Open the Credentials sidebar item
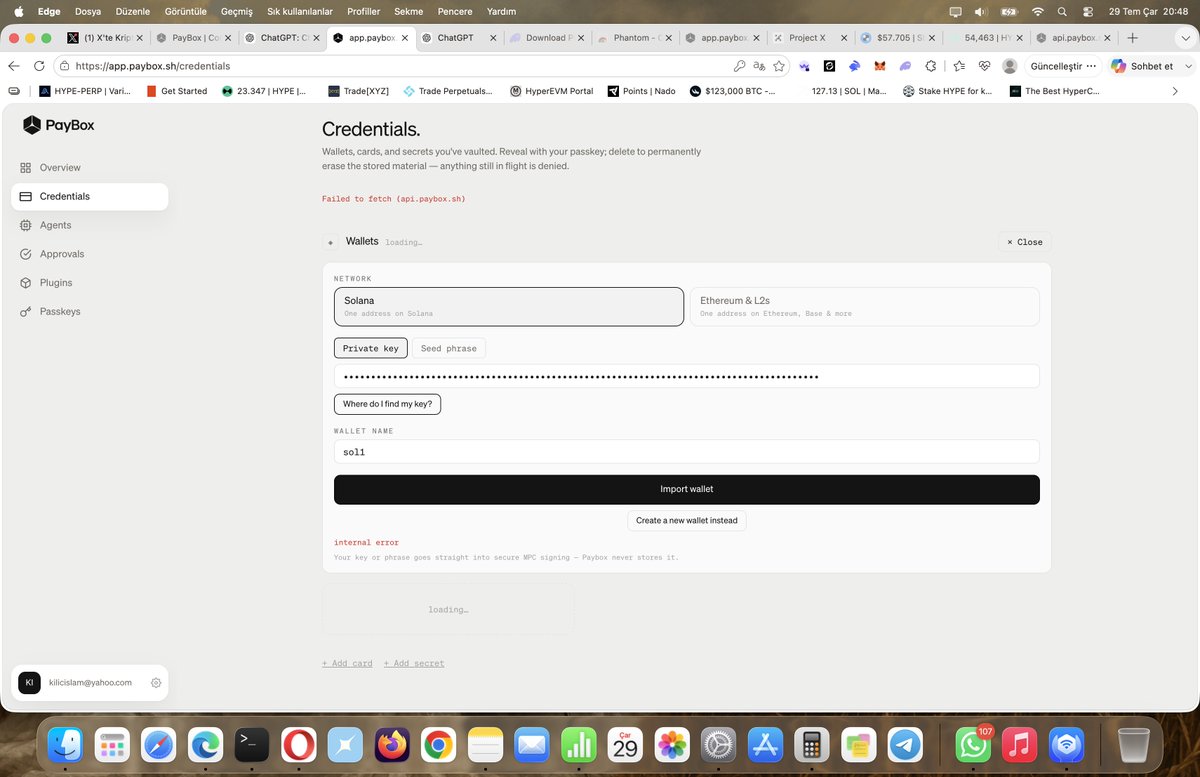 pos(89,196)
